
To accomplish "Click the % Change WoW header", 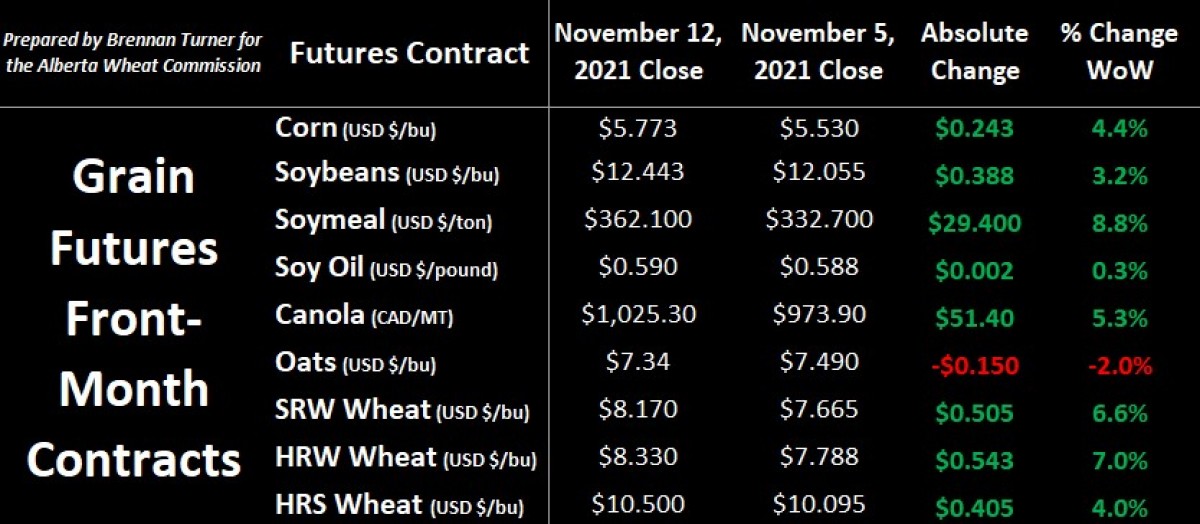I will tap(1119, 52).
